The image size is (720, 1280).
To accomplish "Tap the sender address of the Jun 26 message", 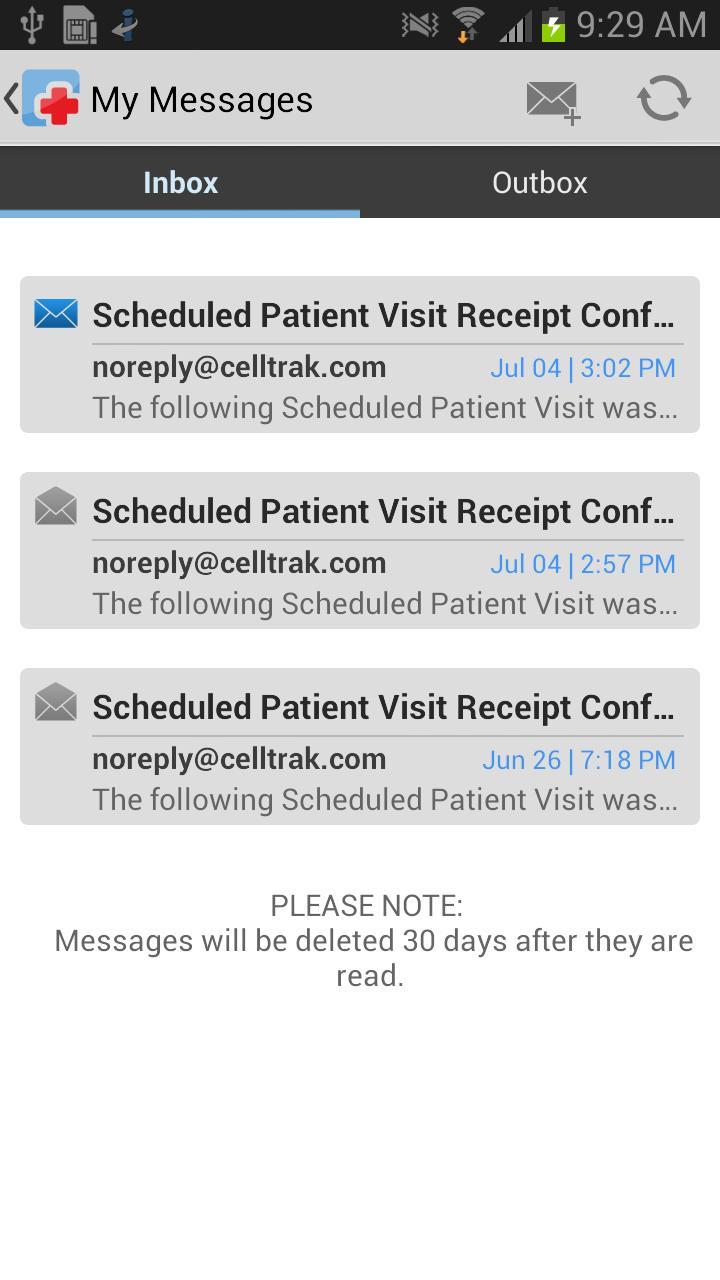I will click(239, 759).
